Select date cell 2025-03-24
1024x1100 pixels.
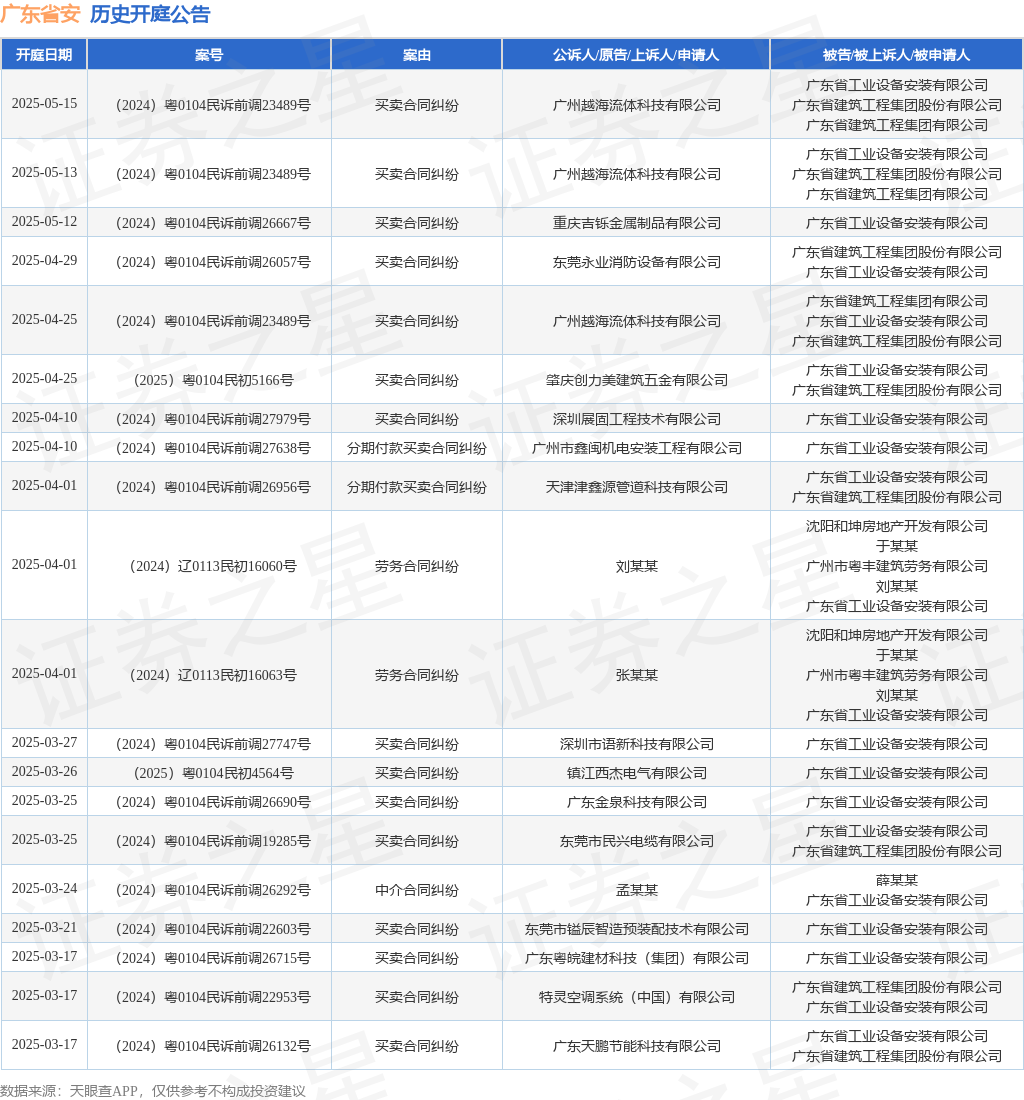44,889
